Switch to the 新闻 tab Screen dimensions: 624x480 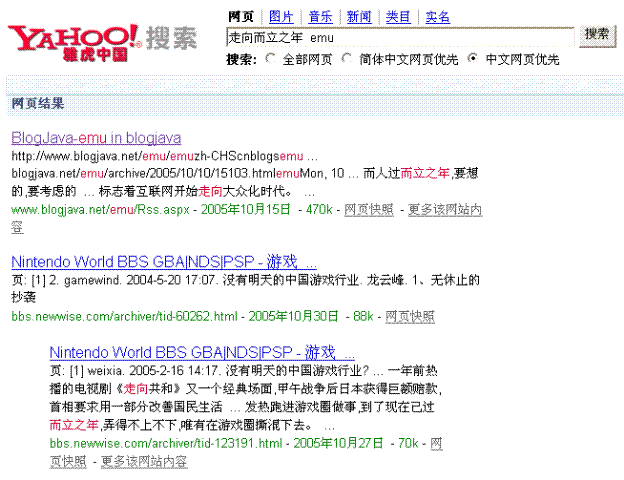pyautogui.click(x=359, y=17)
